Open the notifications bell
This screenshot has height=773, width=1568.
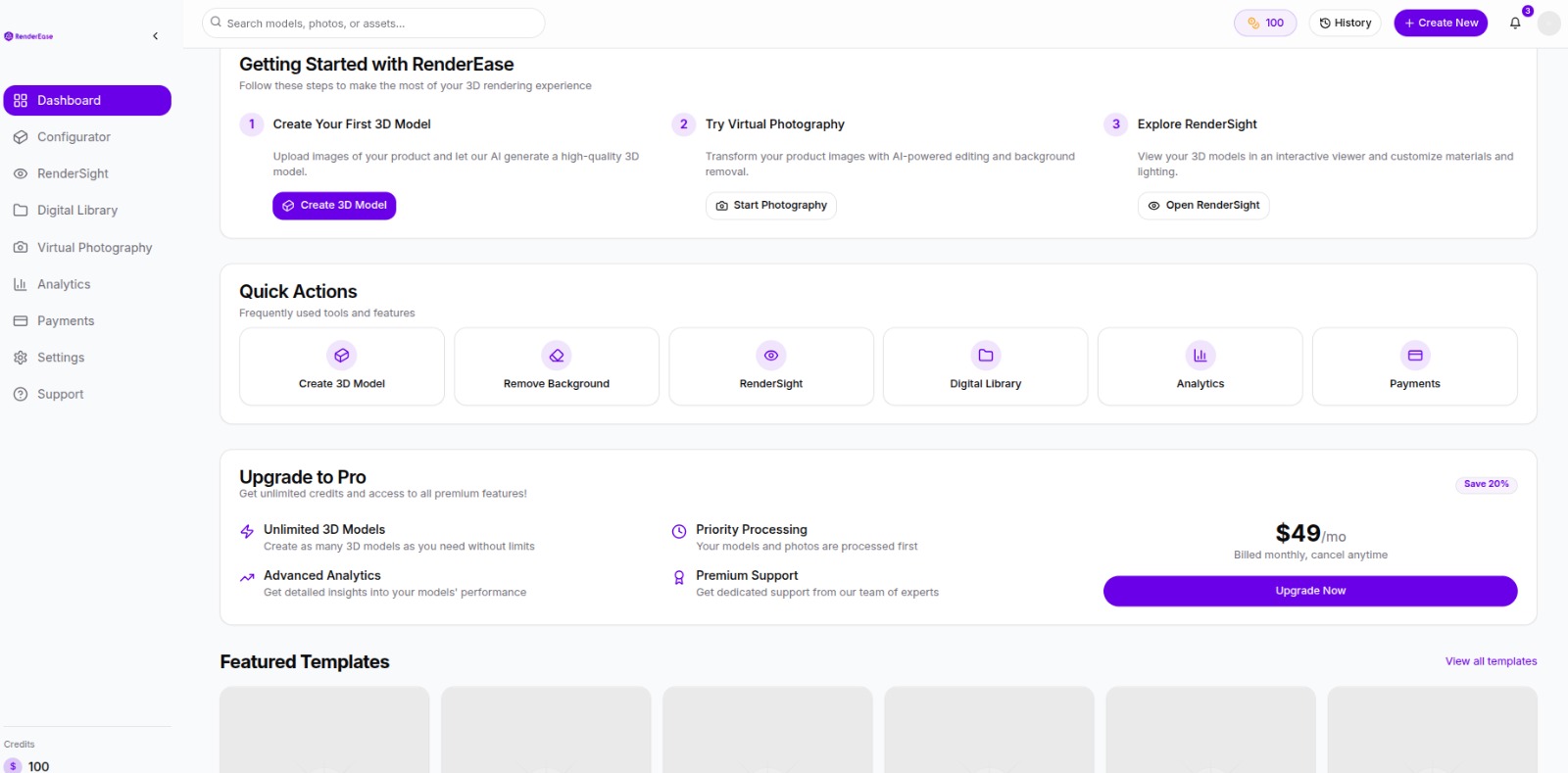(x=1515, y=23)
